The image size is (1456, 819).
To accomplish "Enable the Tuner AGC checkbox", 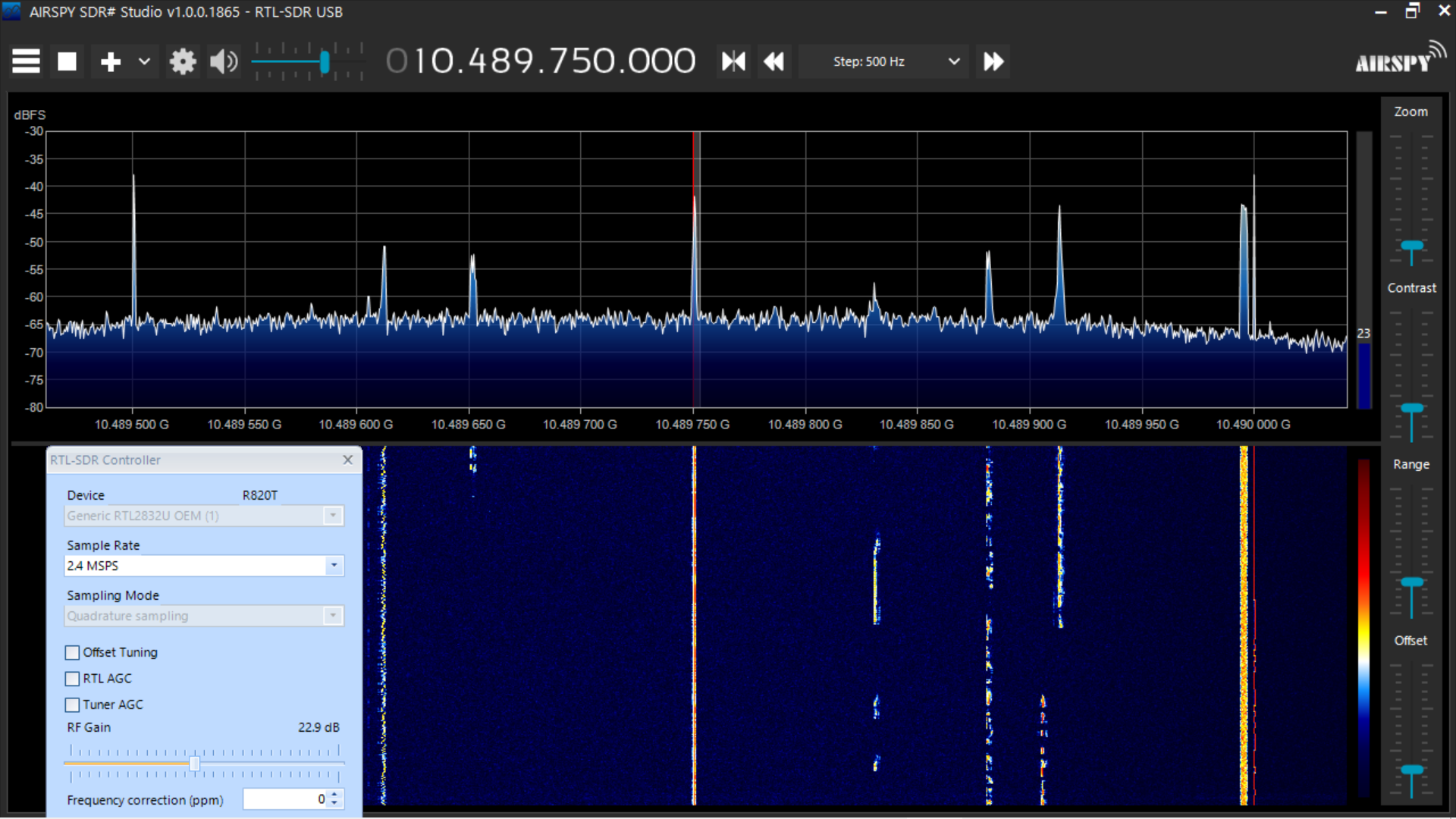I will point(72,704).
